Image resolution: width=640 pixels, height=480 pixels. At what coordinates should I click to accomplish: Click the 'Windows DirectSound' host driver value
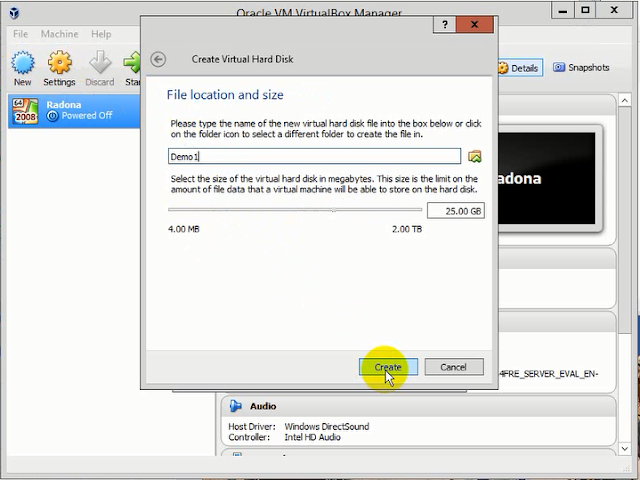(327, 427)
